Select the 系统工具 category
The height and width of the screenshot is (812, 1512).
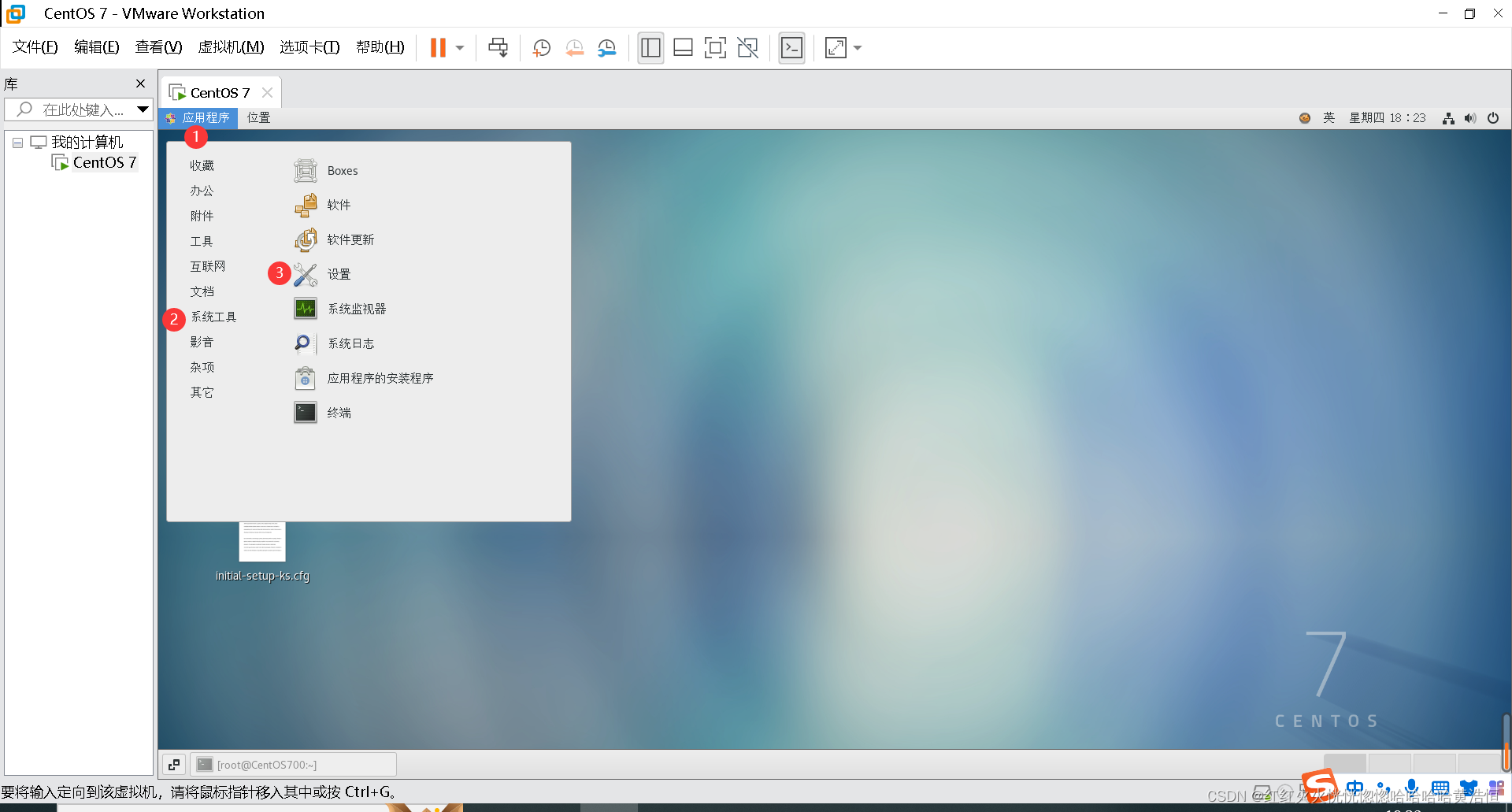(x=213, y=317)
